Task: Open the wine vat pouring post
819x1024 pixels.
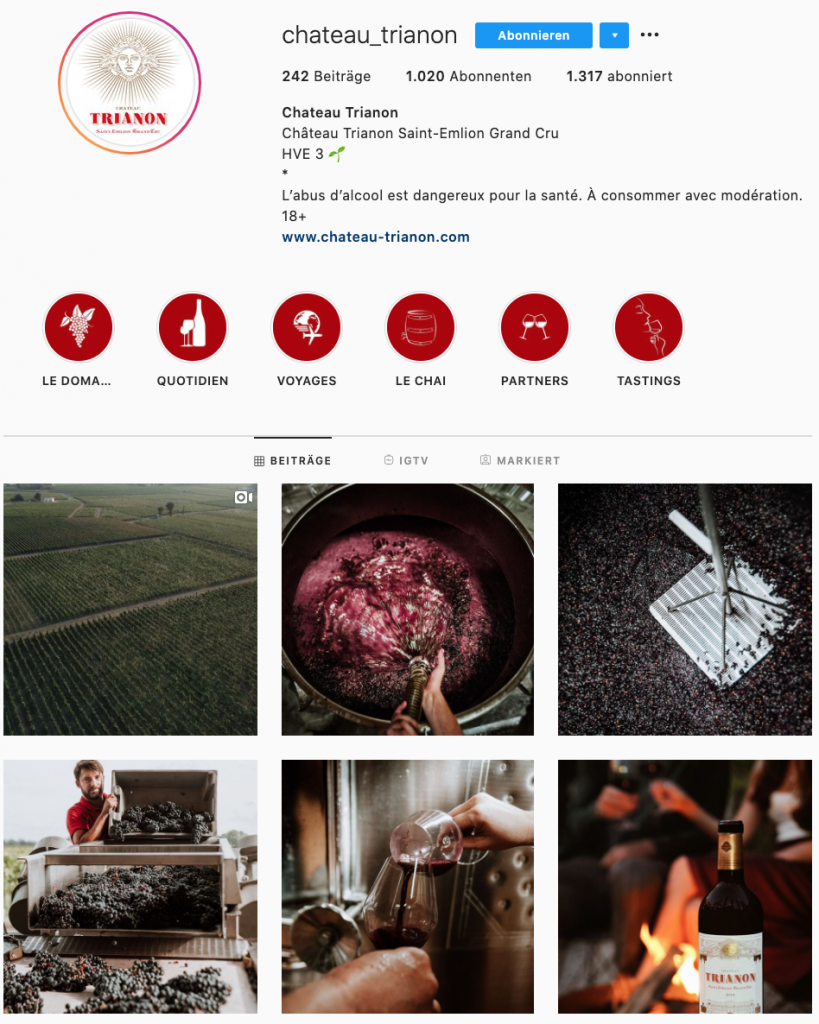Action: point(408,609)
